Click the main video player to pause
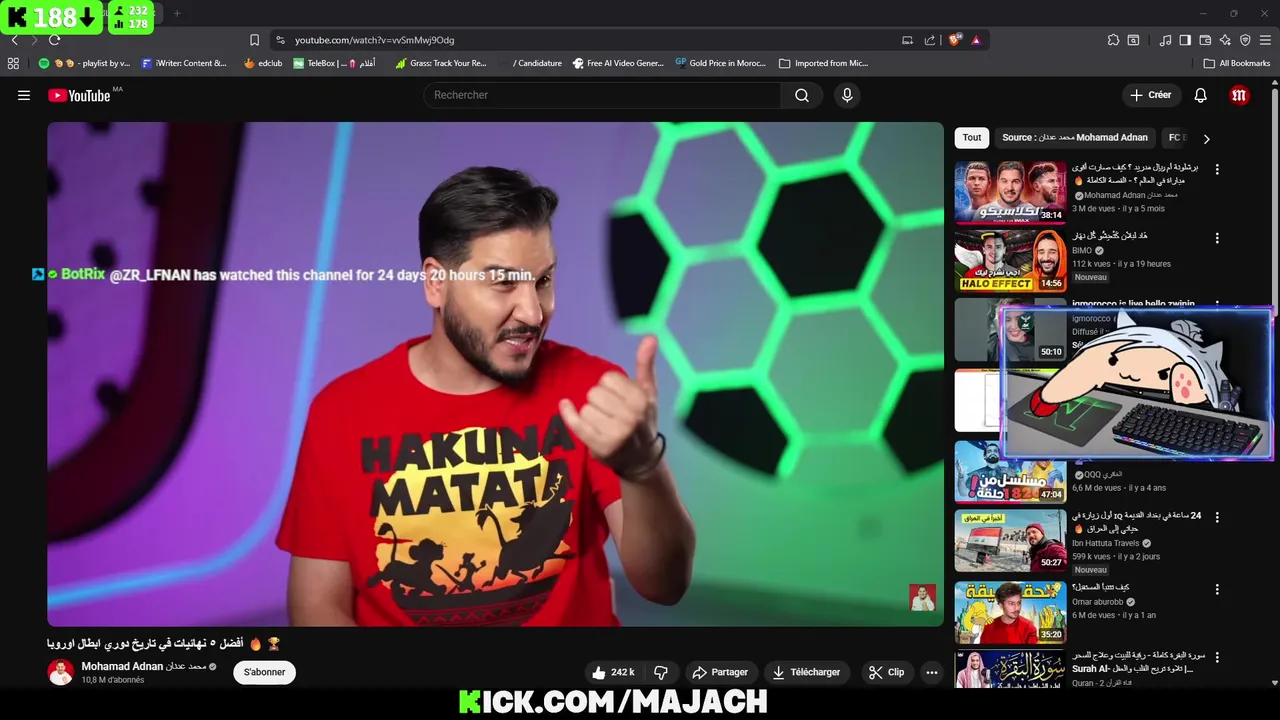This screenshot has height=720, width=1280. 495,374
